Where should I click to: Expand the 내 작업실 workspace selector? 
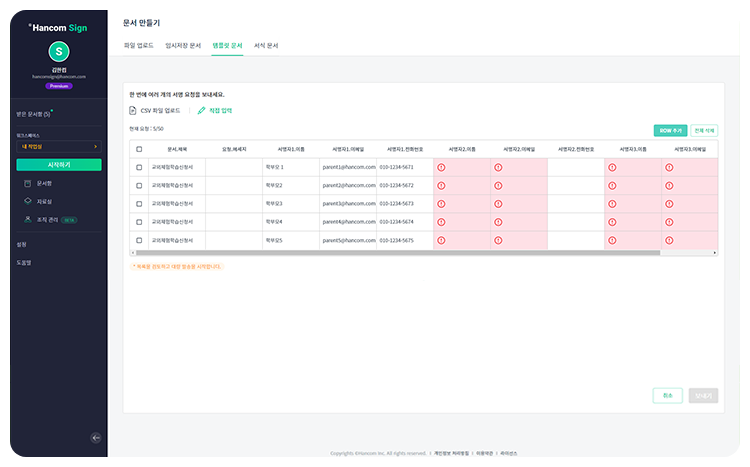point(59,146)
